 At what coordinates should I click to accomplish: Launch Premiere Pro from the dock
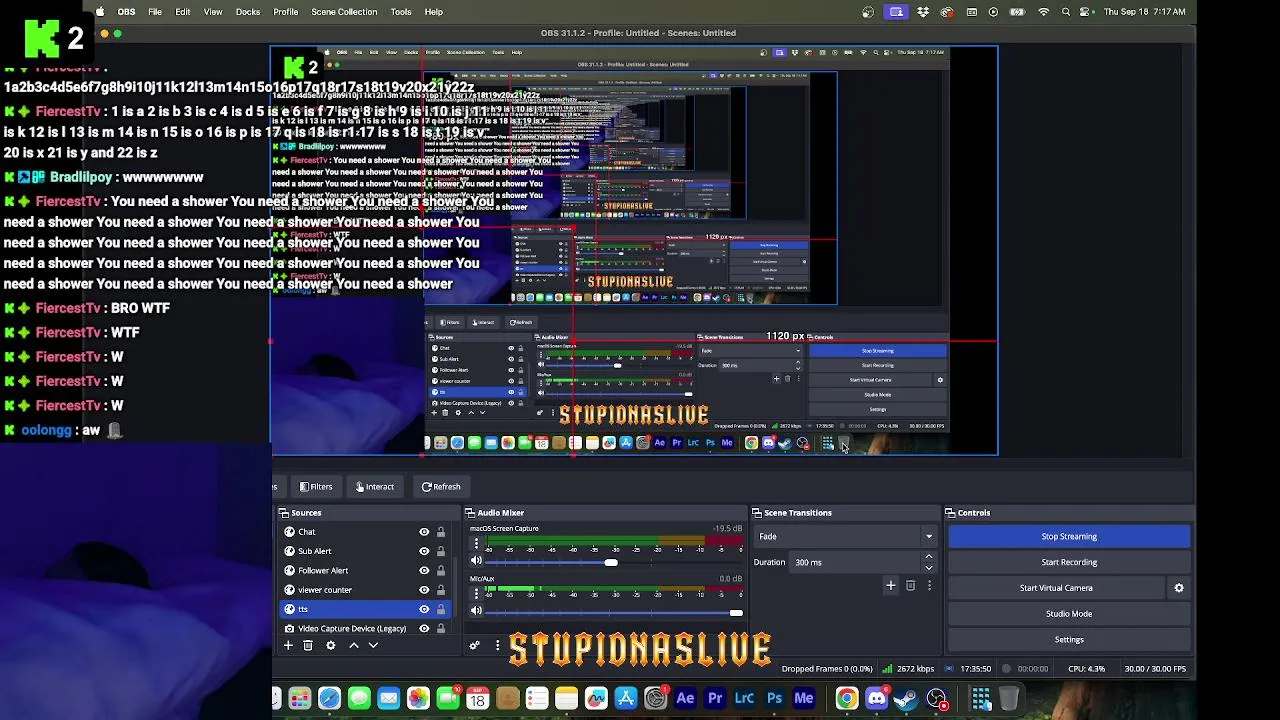click(715, 698)
